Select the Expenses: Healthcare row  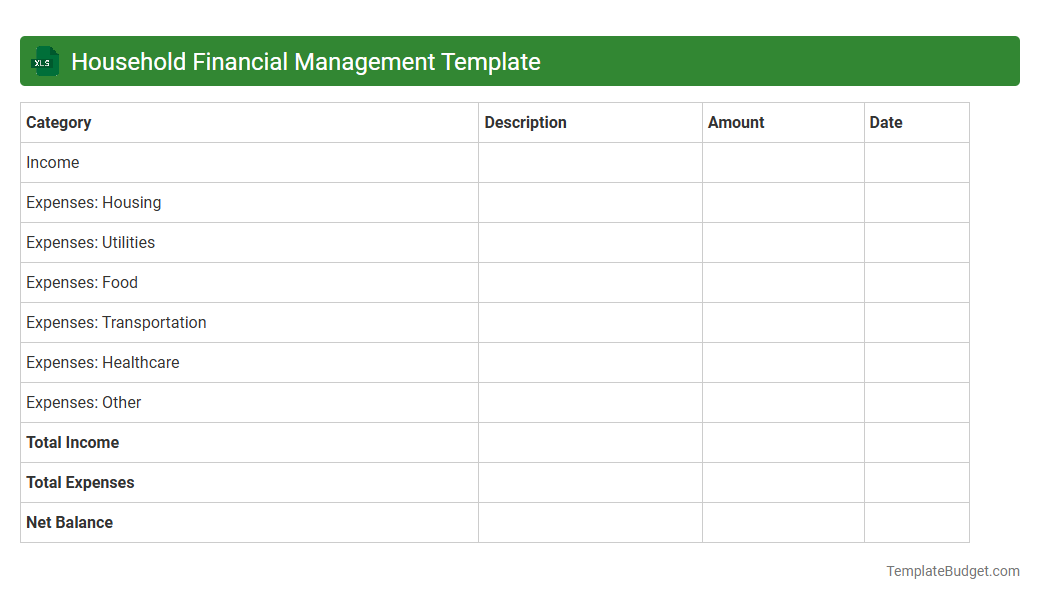click(x=103, y=362)
